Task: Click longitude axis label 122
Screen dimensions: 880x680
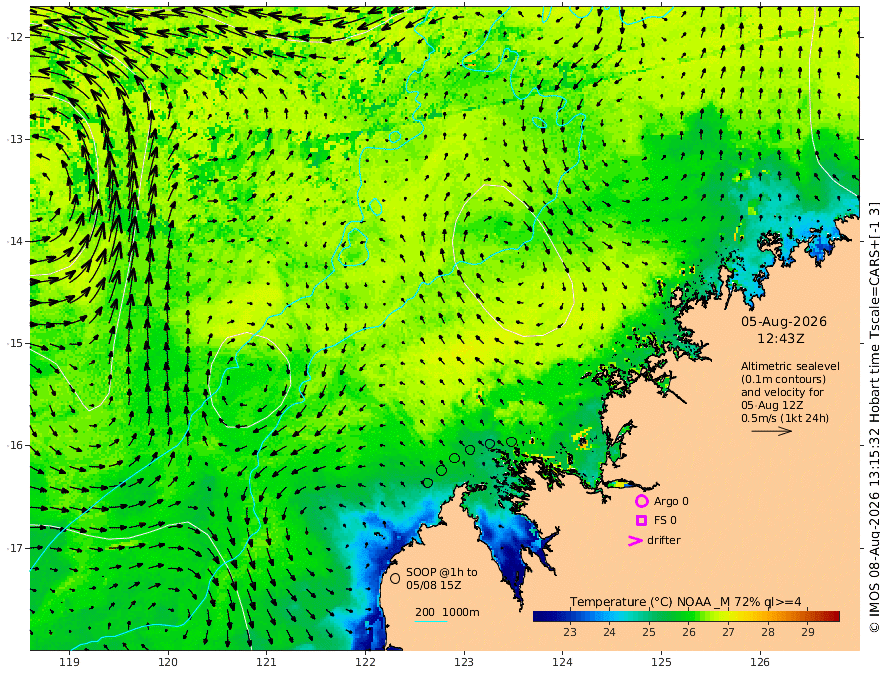Action: [365, 662]
